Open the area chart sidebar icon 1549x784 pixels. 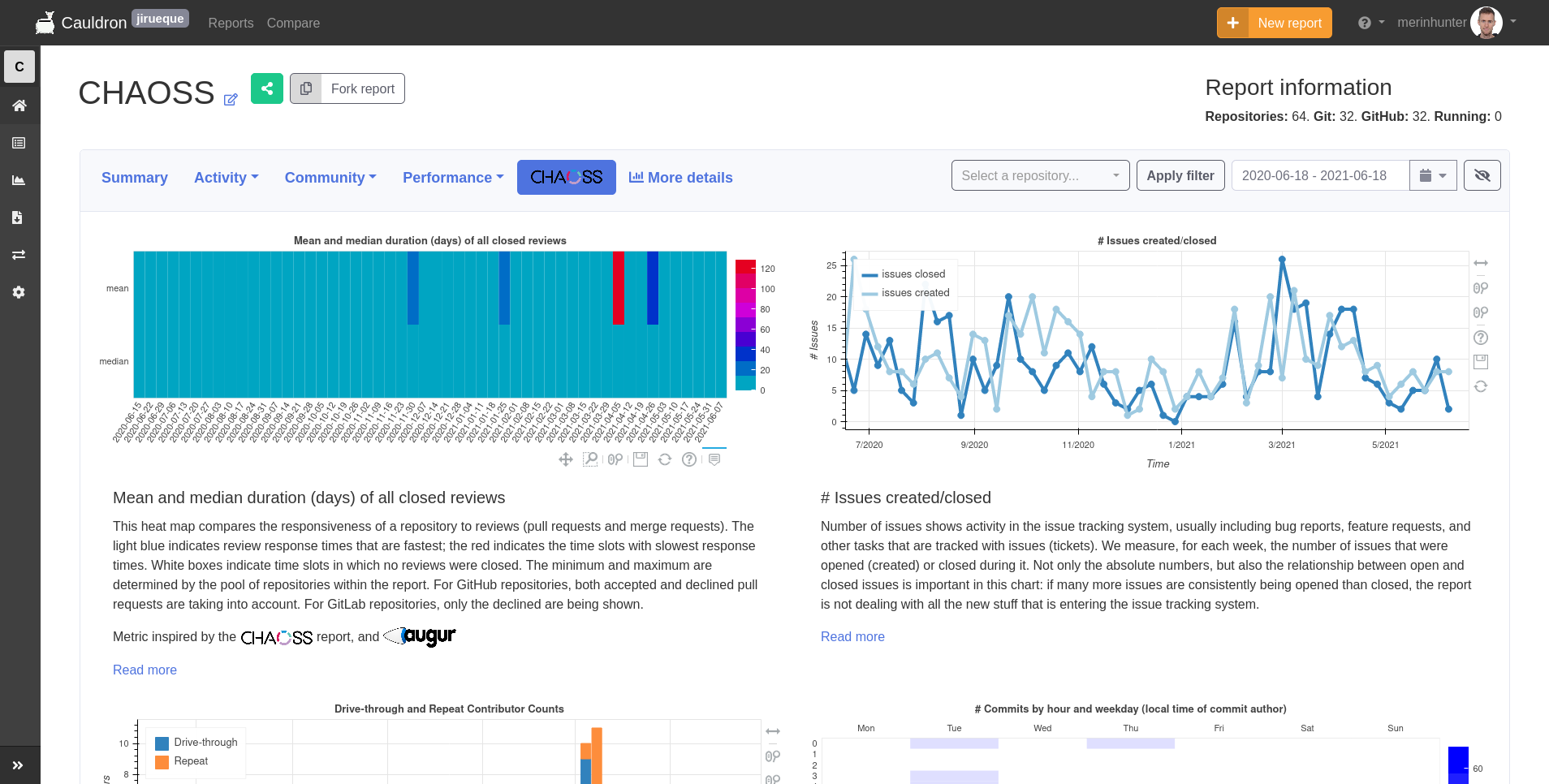click(19, 180)
